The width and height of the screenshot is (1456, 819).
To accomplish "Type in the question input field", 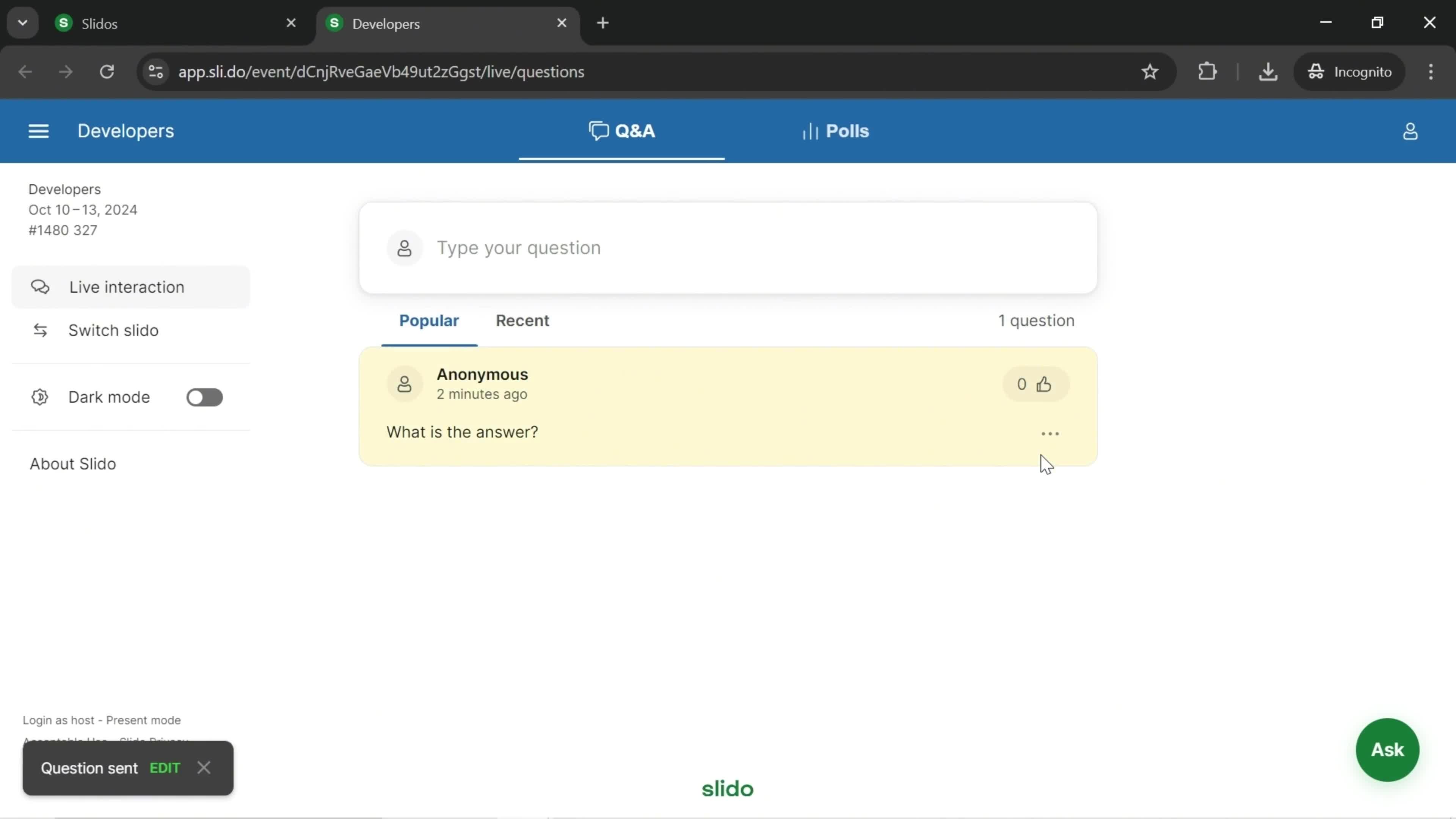I will (728, 247).
